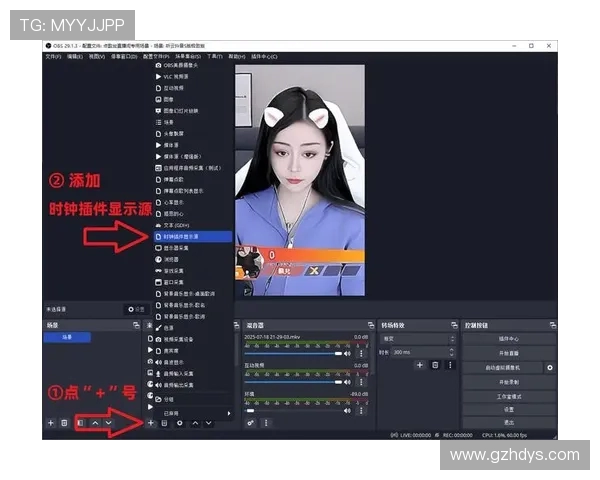
Task: Pop out the 转场特效 dock panel
Action: (x=454, y=325)
